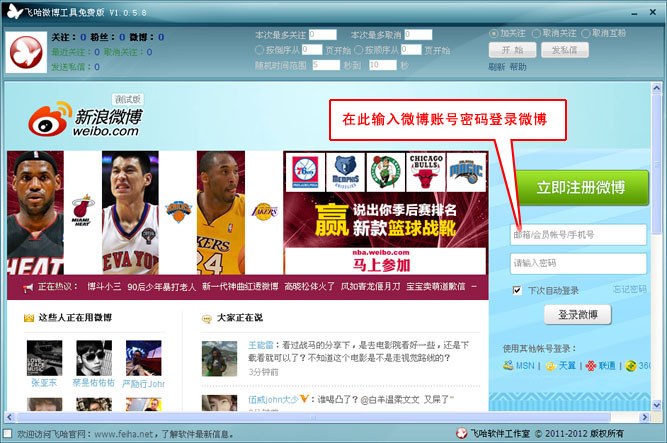Select the Boston Celtics logo
This screenshot has width=667, height=443.
pyautogui.click(x=385, y=172)
